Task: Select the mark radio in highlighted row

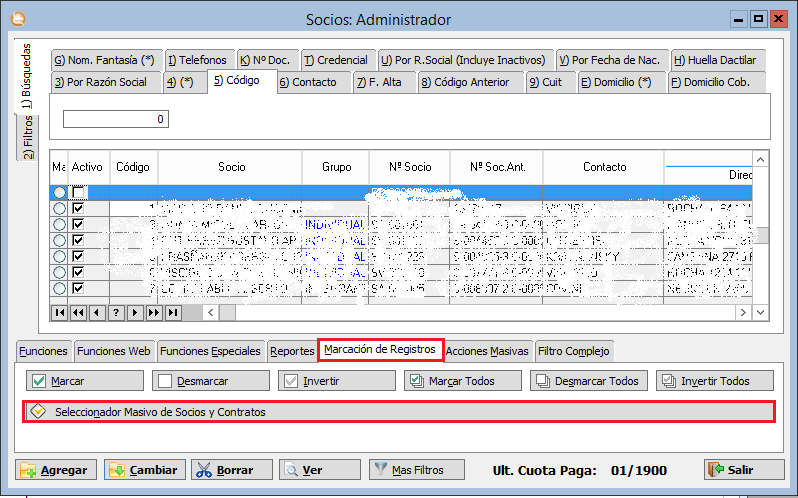Action: click(59, 192)
